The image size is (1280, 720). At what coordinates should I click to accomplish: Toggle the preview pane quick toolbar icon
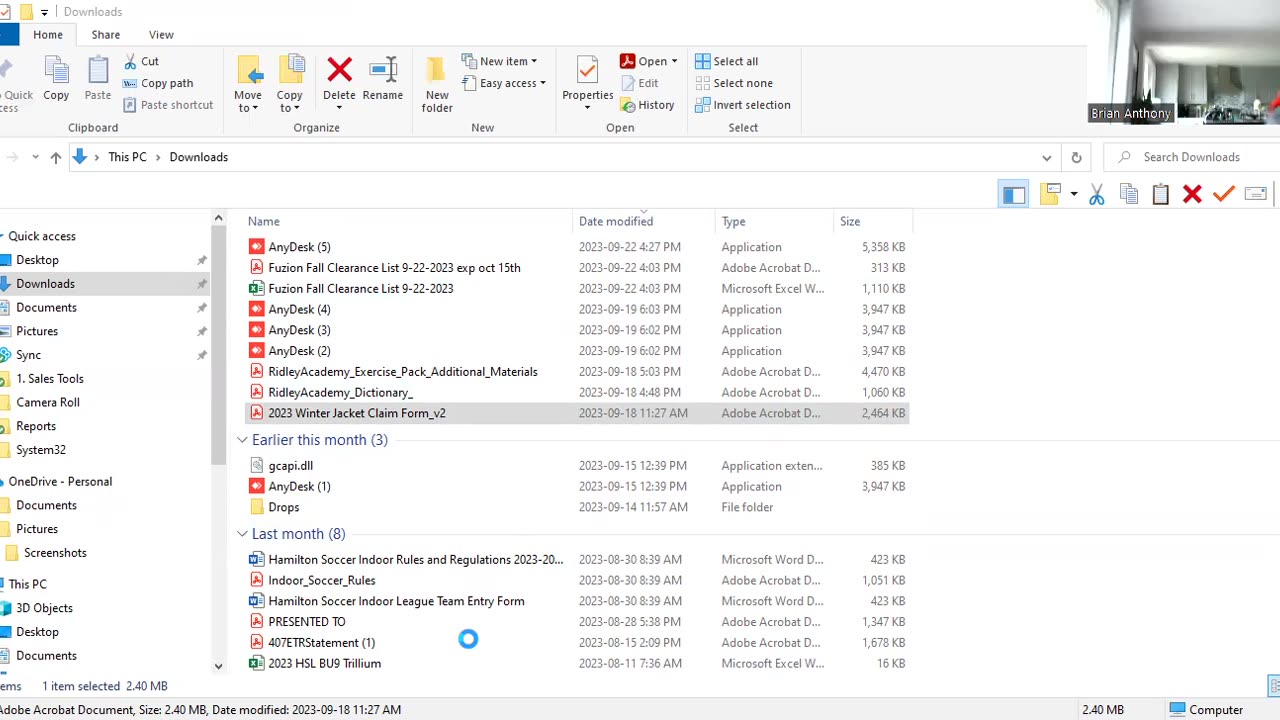1014,194
